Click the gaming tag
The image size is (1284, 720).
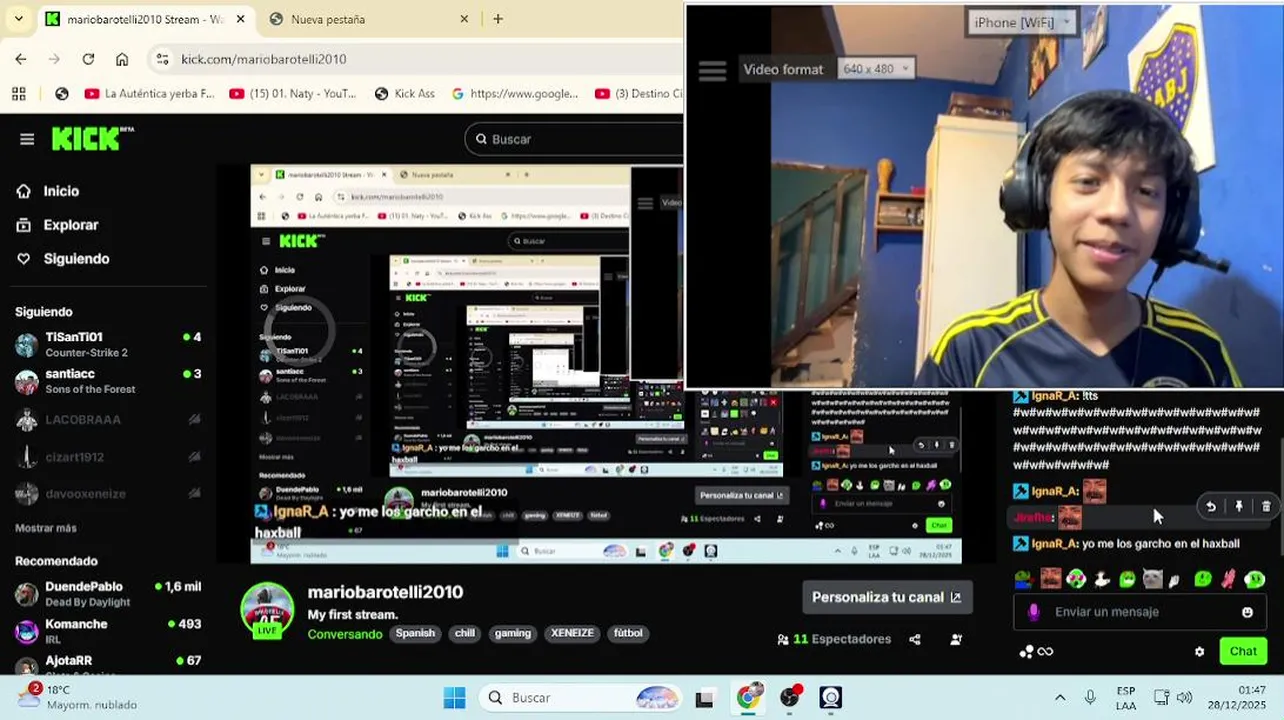point(513,633)
